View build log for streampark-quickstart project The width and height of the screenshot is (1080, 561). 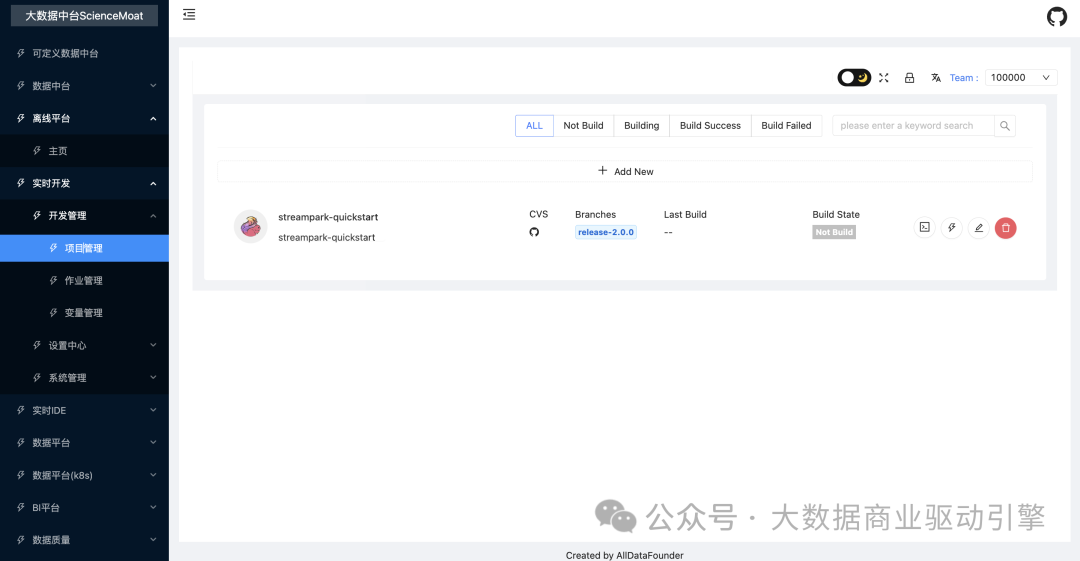click(x=925, y=228)
